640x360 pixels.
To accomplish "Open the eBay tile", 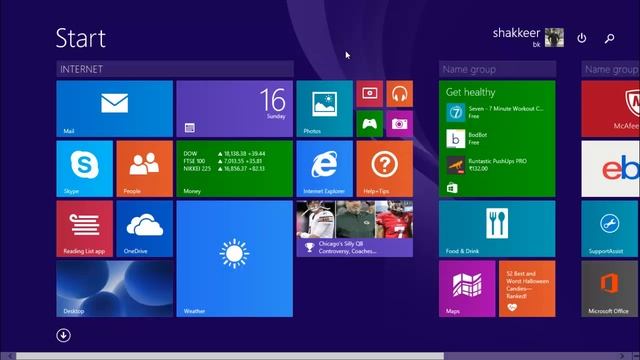I will point(611,169).
